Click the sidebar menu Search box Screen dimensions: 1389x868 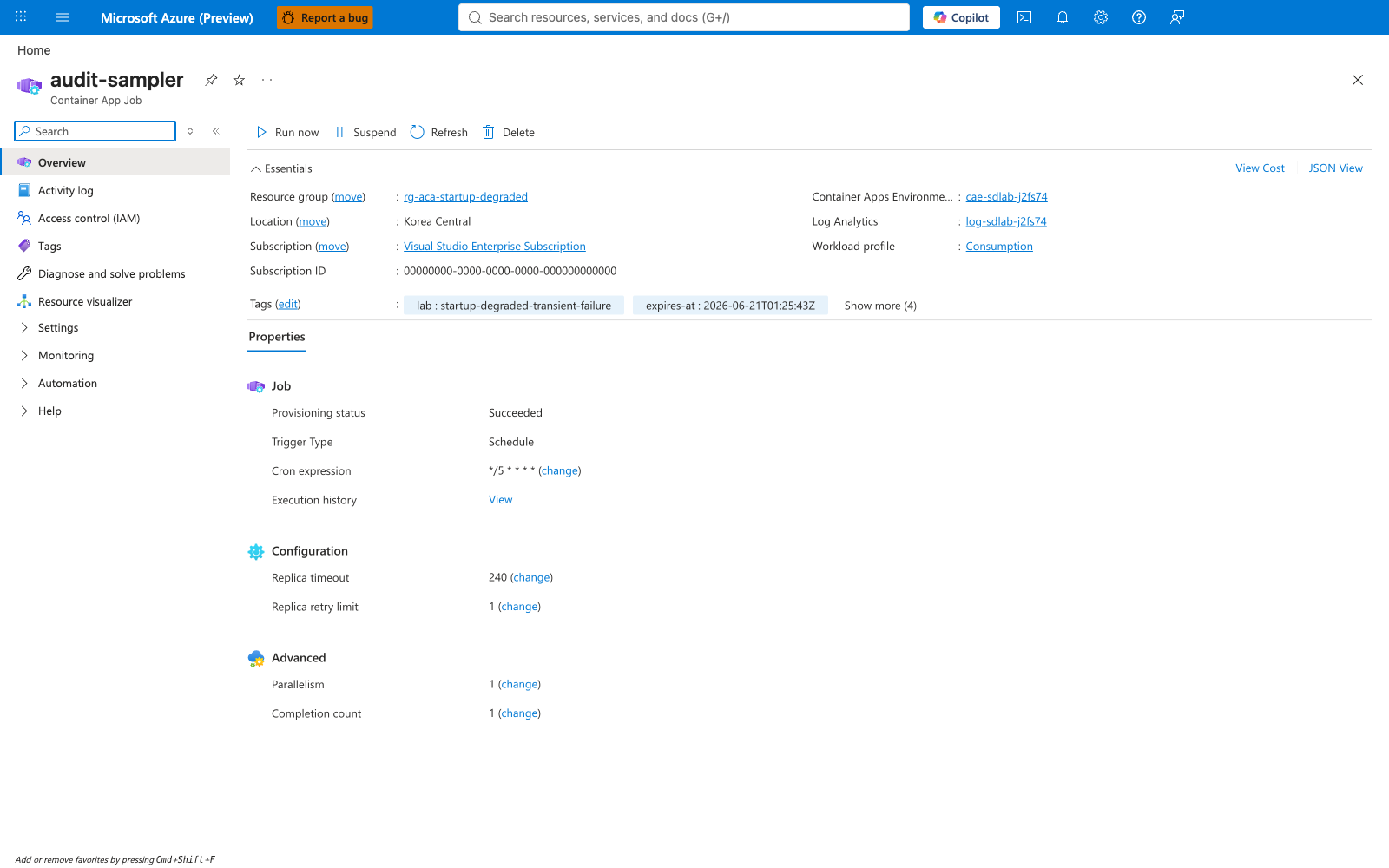pyautogui.click(x=95, y=131)
